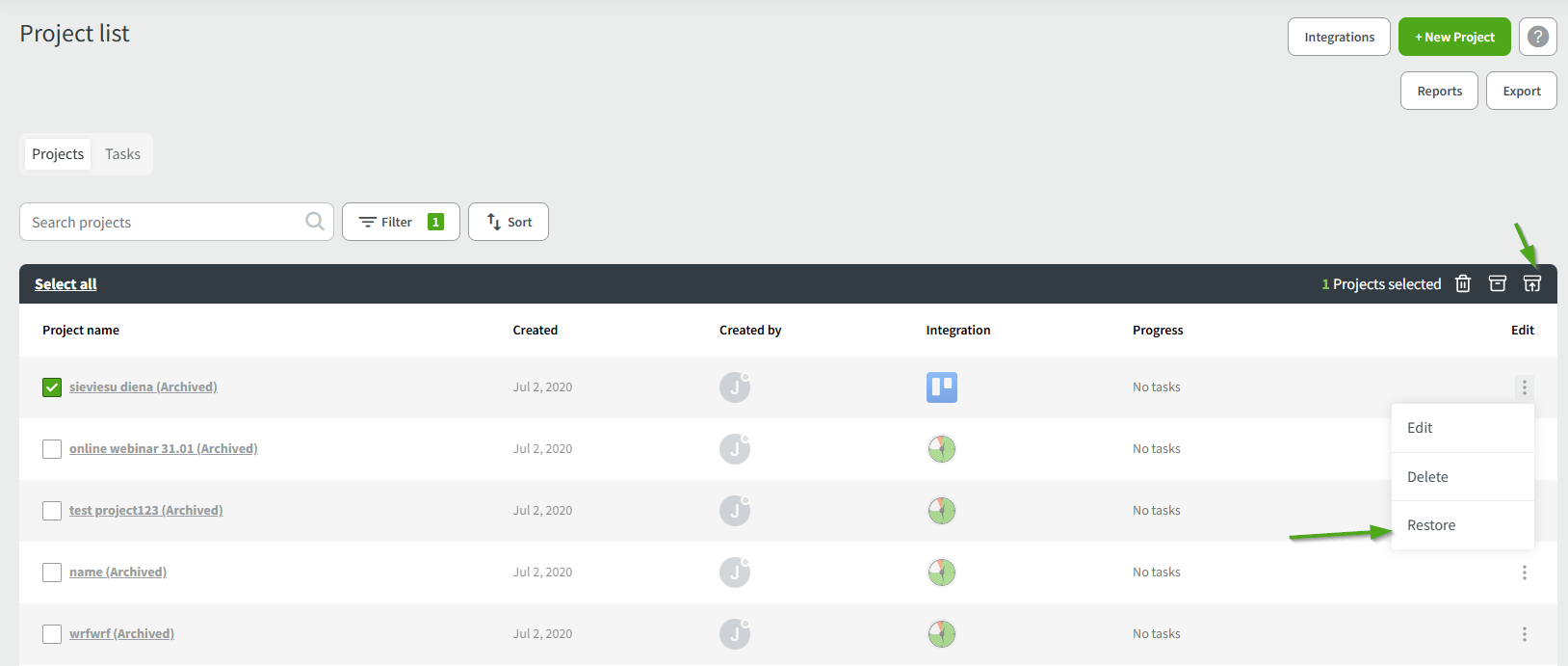Click the archive box icon in selection bar
1568x666 pixels.
(x=1497, y=283)
